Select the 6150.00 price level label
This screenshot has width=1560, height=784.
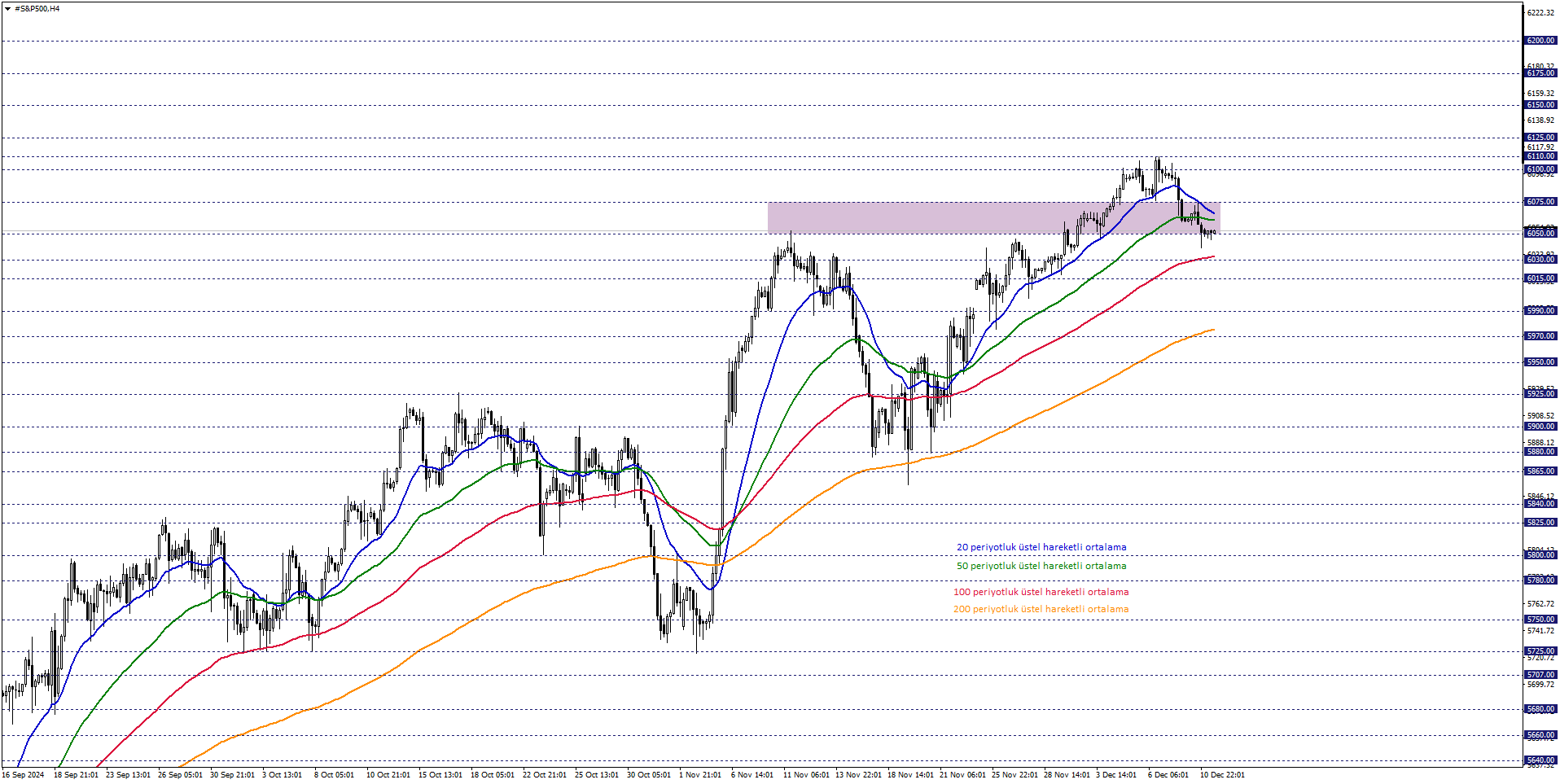(x=1540, y=105)
